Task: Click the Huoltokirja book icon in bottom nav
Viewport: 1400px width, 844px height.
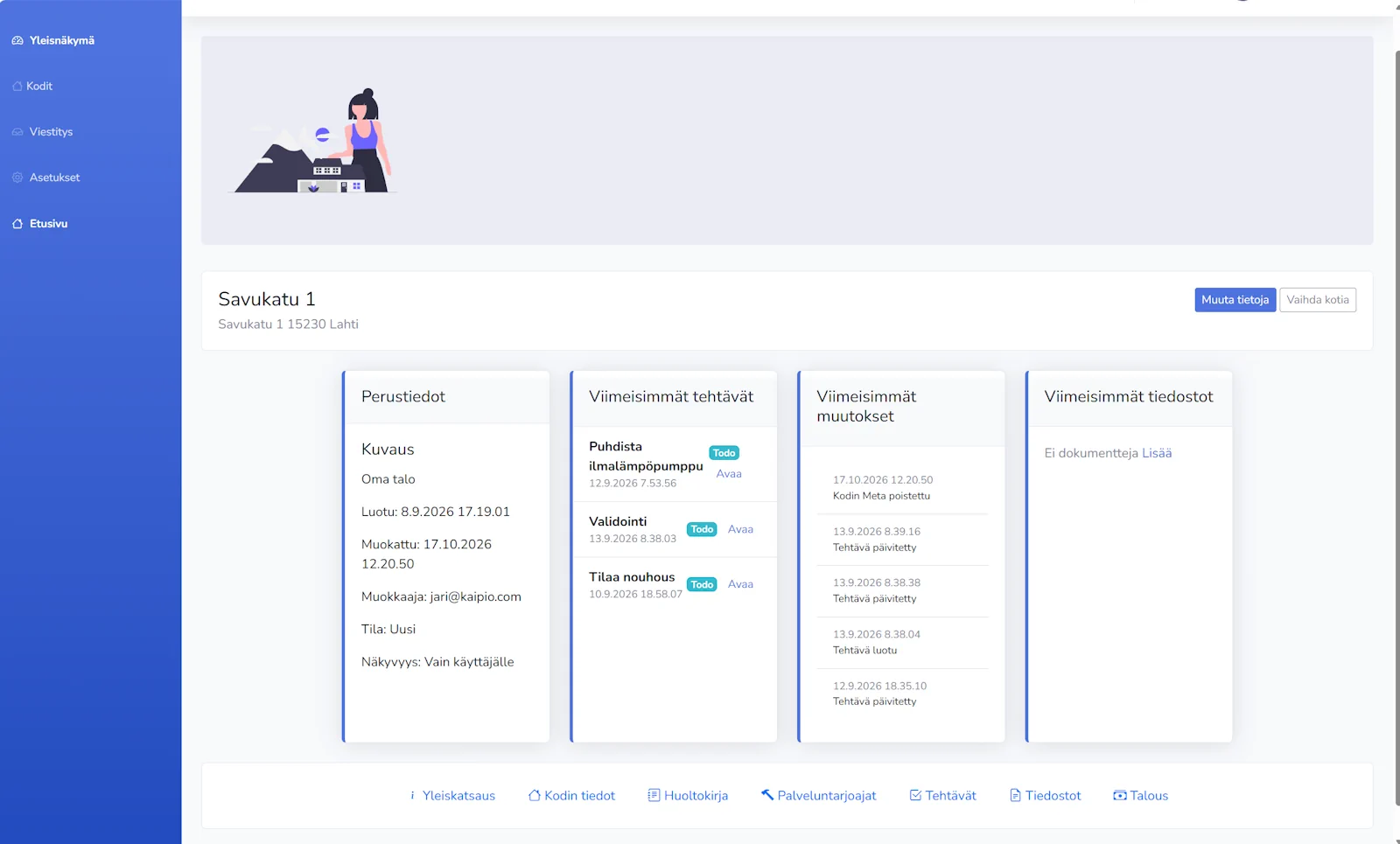Action: [x=654, y=795]
